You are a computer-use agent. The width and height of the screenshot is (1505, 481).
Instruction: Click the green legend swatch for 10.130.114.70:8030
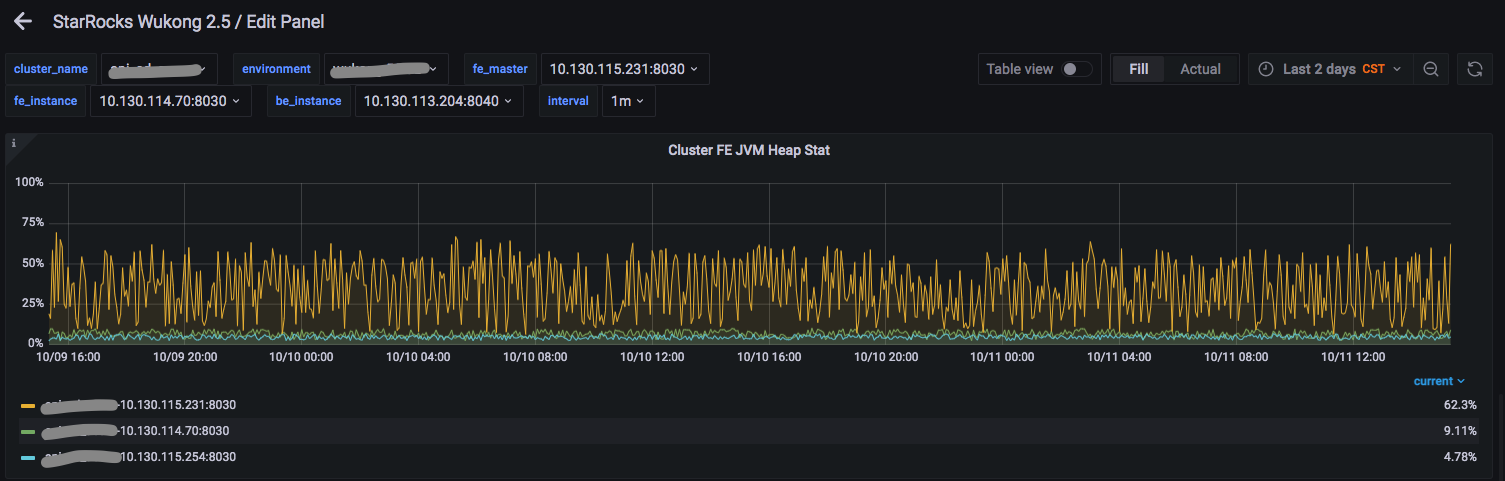point(28,431)
